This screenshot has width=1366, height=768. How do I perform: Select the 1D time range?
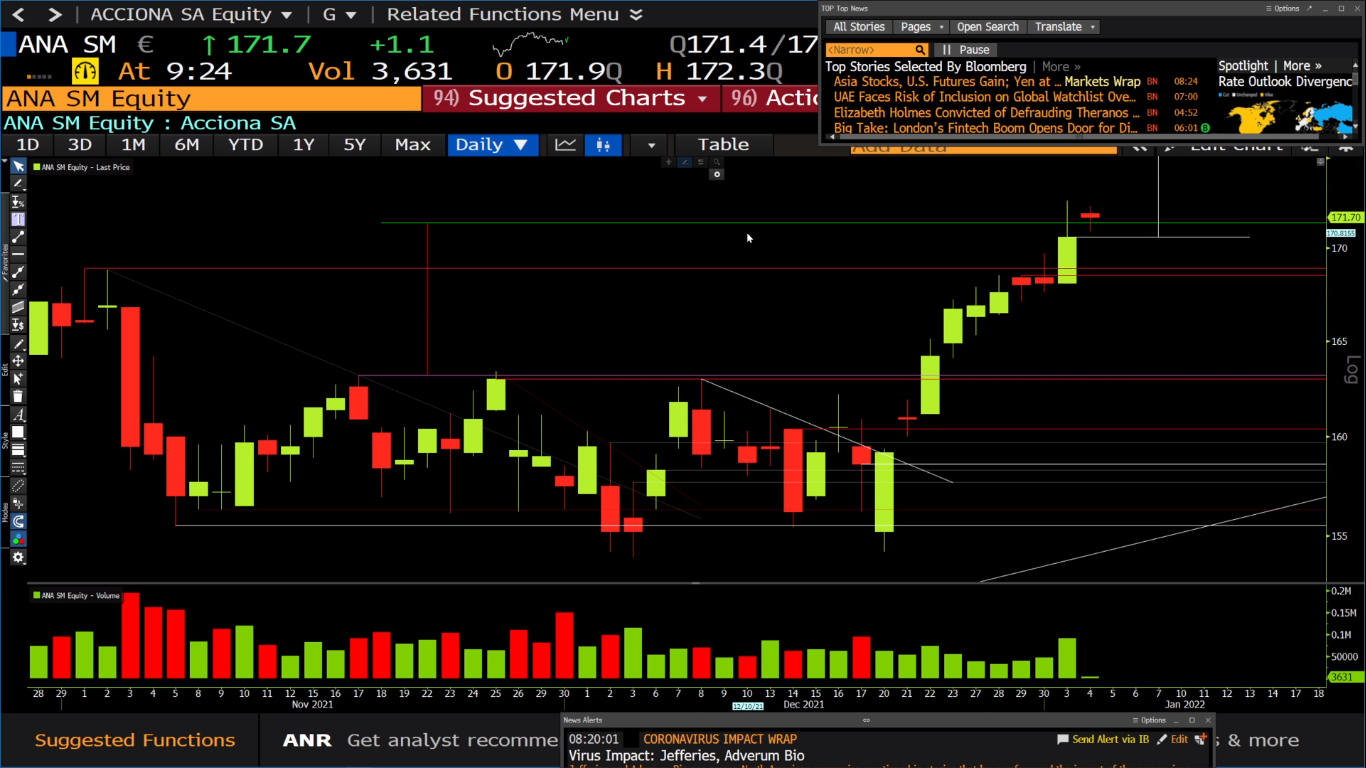[27, 145]
